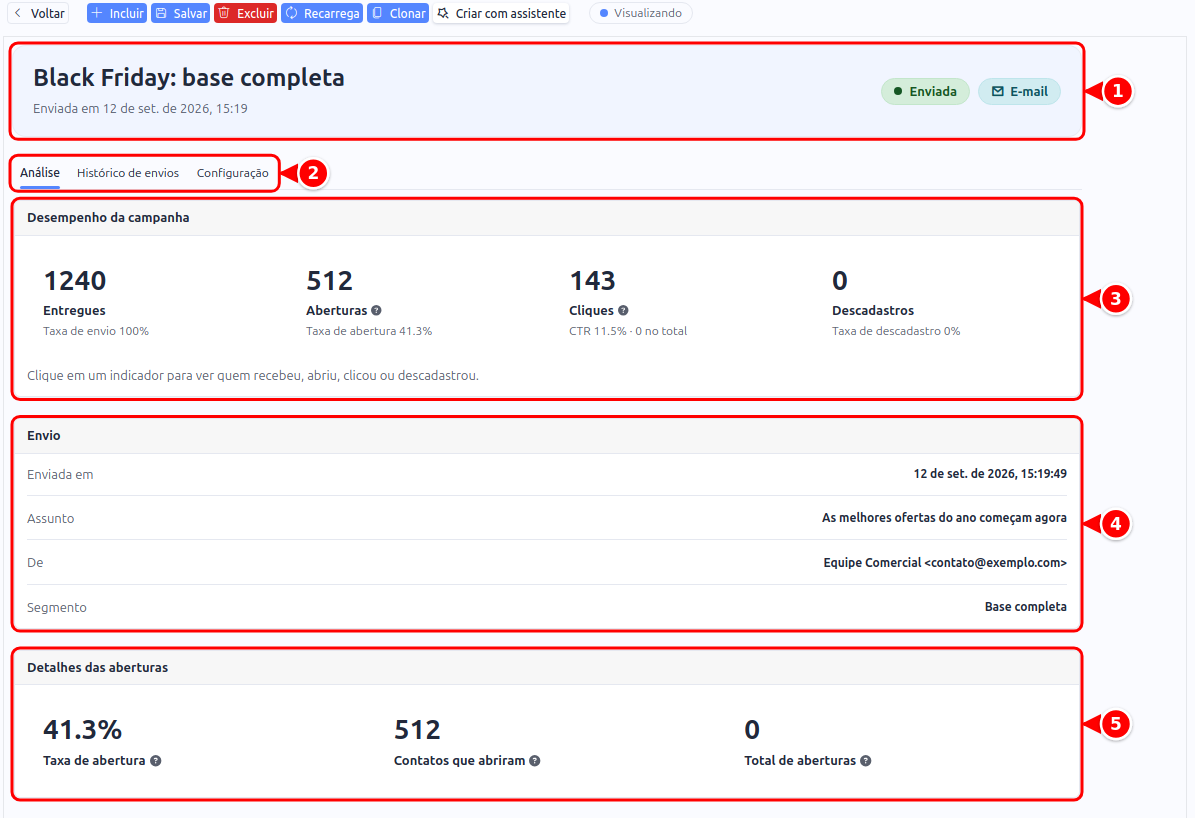
Task: Duplicate campaign with Clonar button
Action: 398,13
